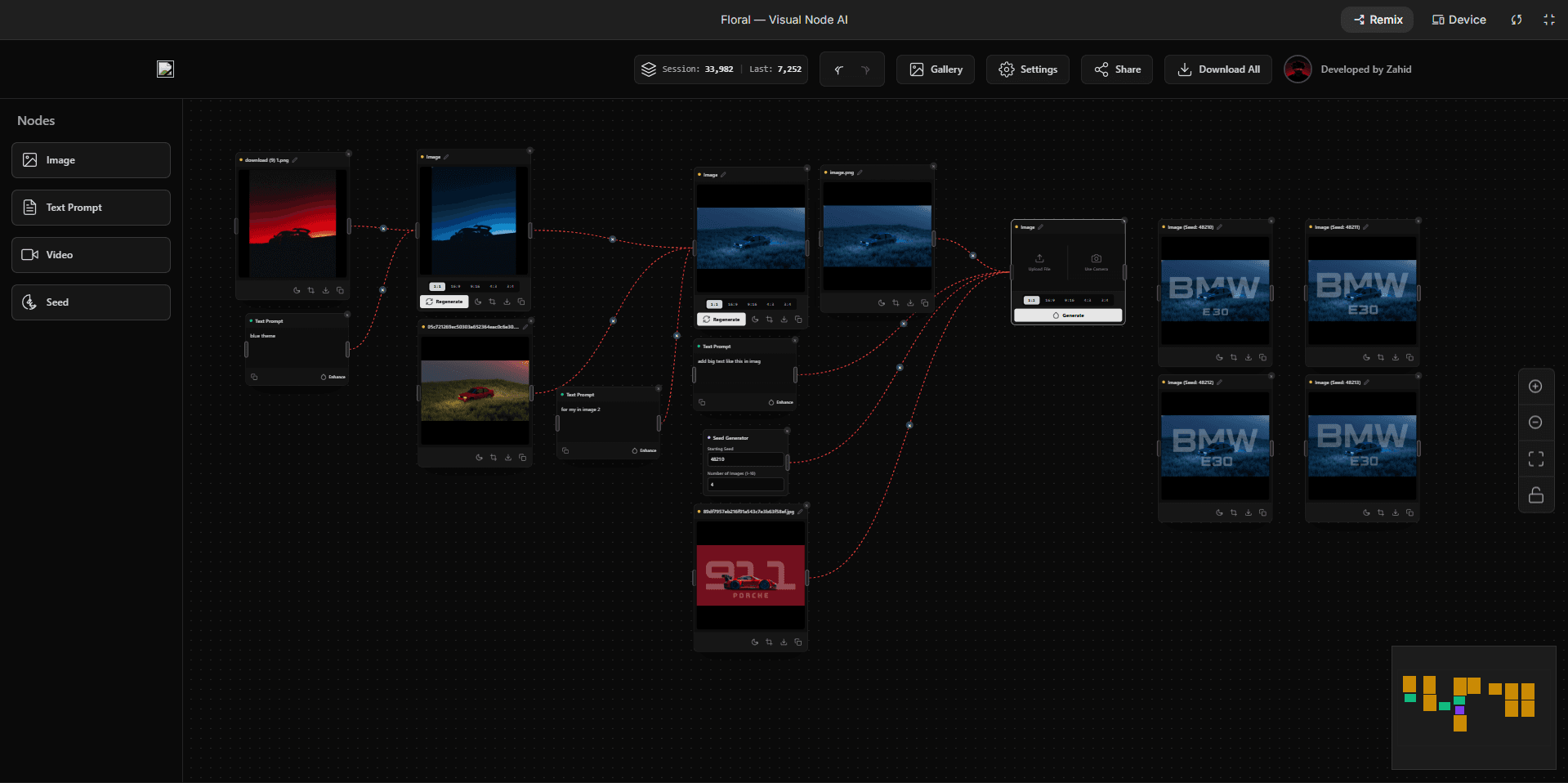This screenshot has height=783, width=1568.
Task: Click the duplicate icon on Image (Seed: 48210) node
Action: click(1262, 357)
